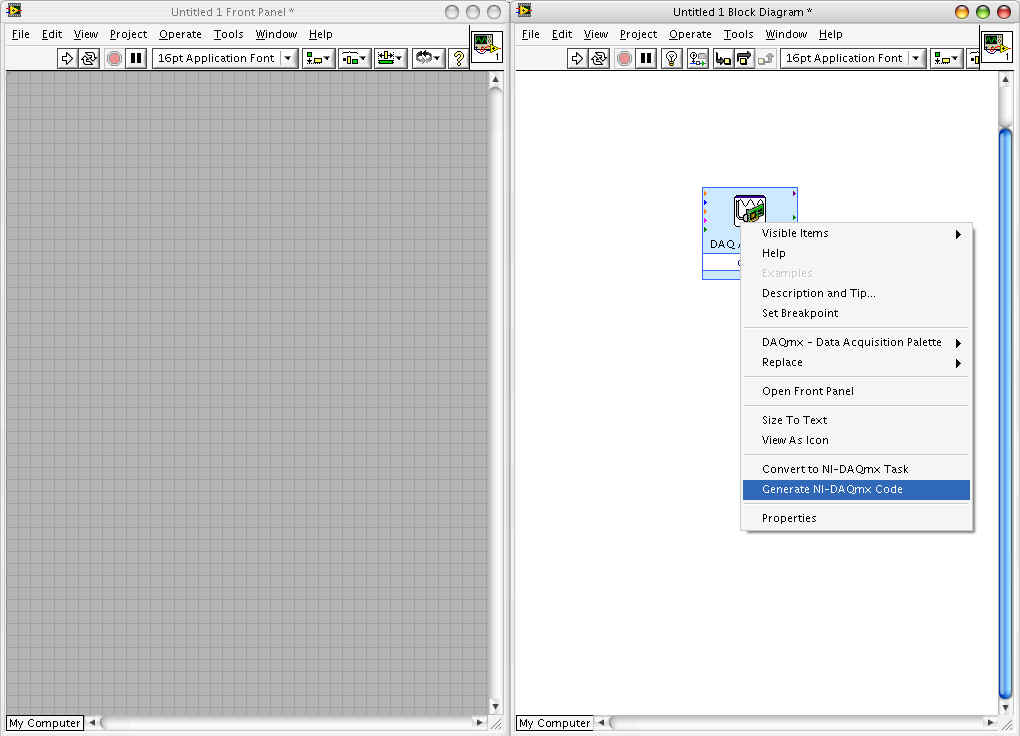Expand Visible Items submenu
The height and width of the screenshot is (736, 1020).
pos(856,233)
